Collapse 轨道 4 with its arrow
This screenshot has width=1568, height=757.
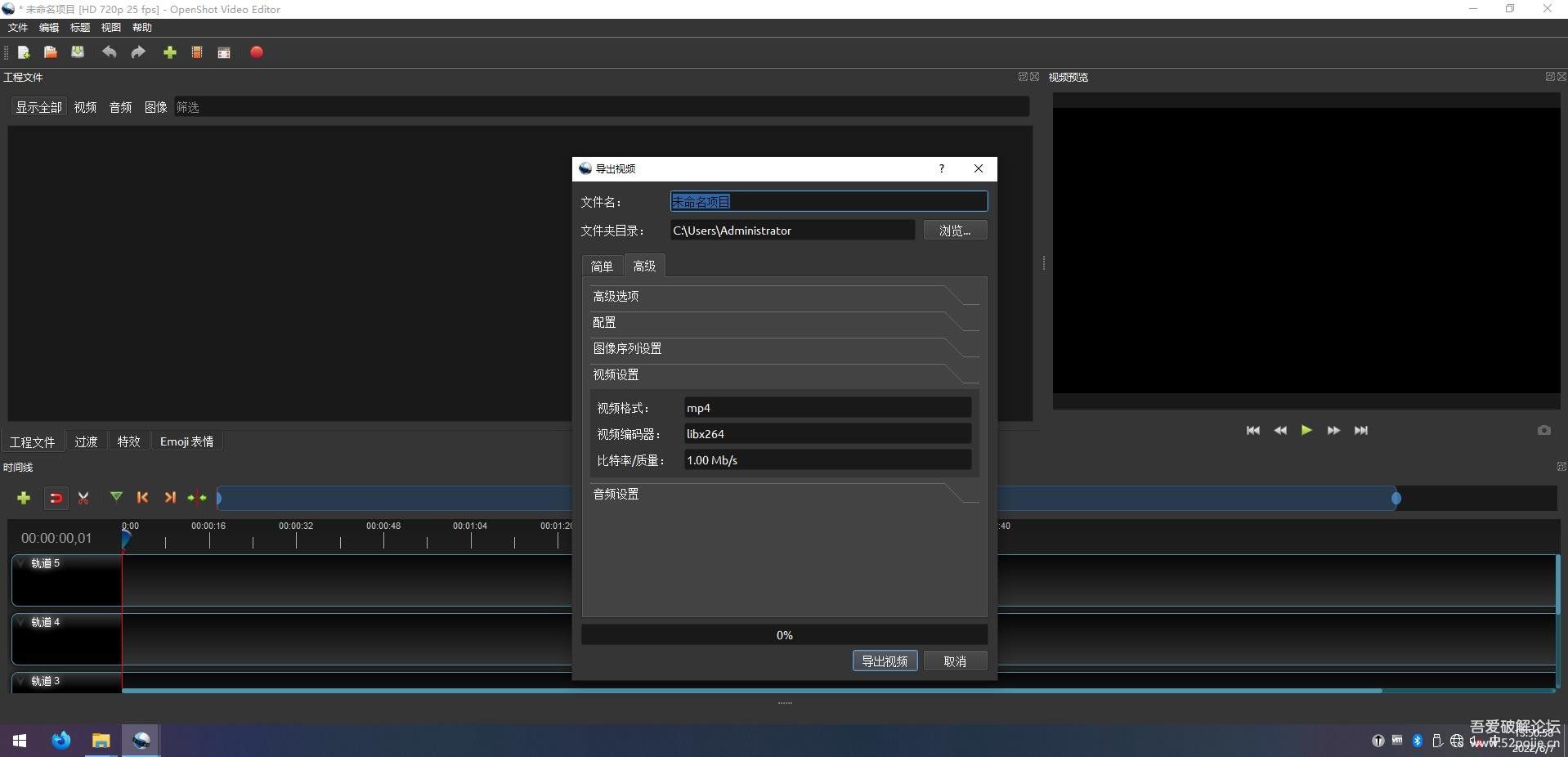(x=21, y=622)
